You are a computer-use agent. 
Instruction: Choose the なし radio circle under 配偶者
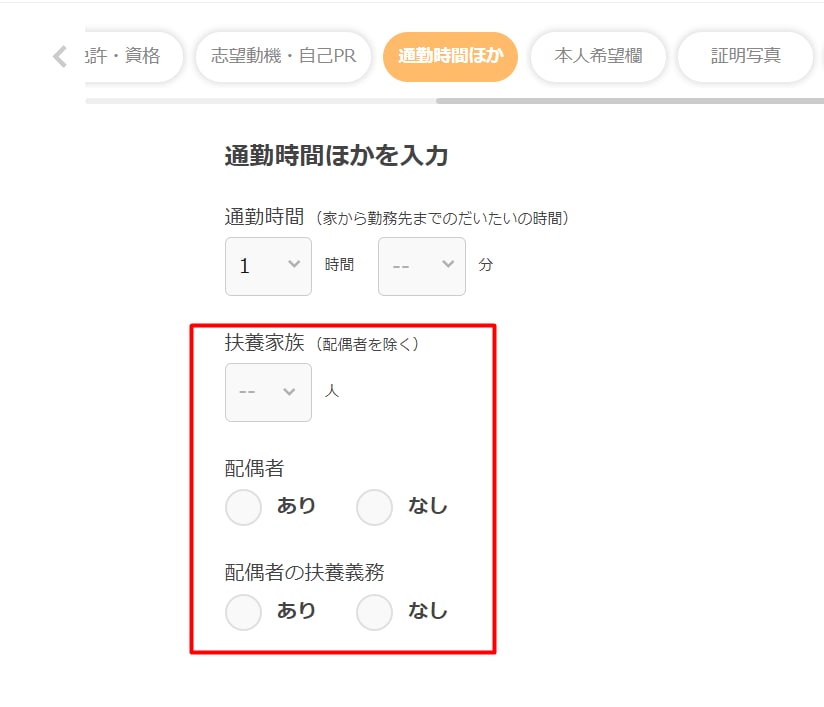(x=374, y=507)
